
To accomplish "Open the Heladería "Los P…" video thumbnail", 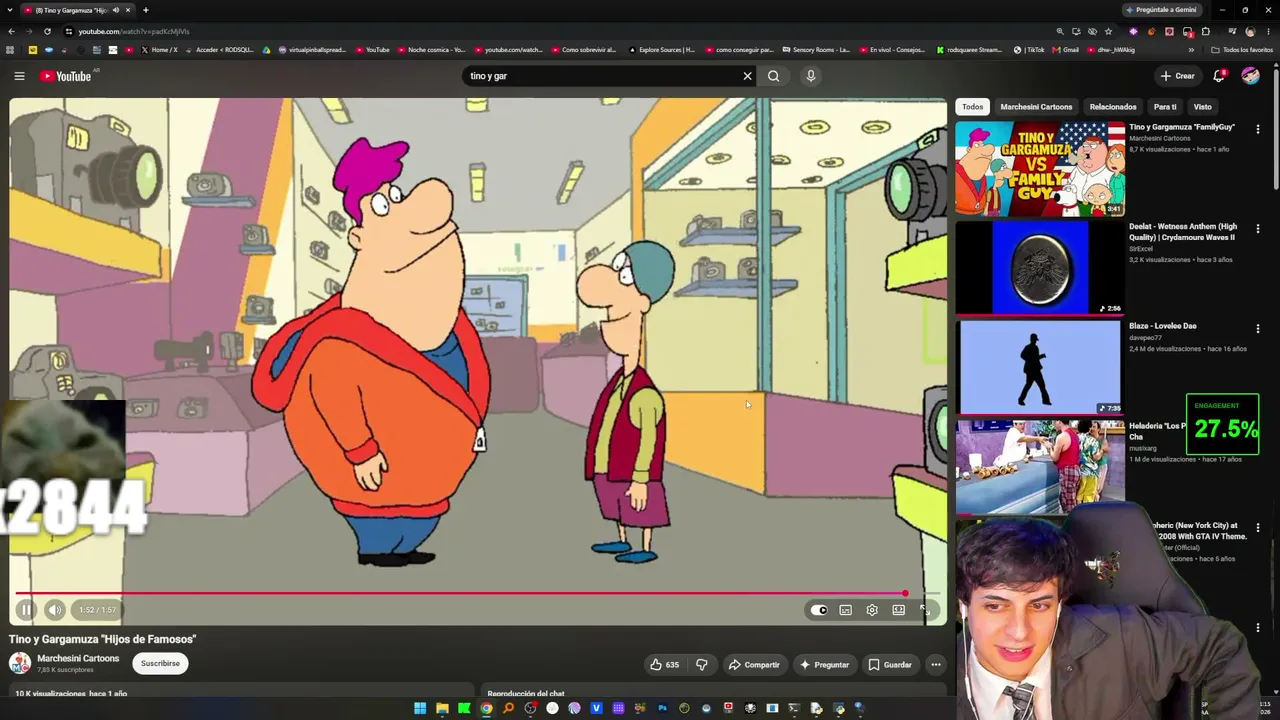I will [1040, 467].
